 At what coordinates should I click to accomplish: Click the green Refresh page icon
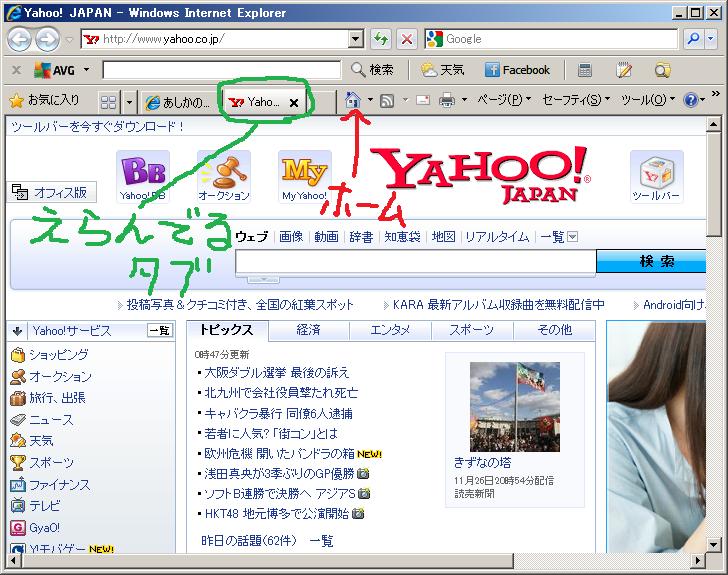pyautogui.click(x=381, y=39)
